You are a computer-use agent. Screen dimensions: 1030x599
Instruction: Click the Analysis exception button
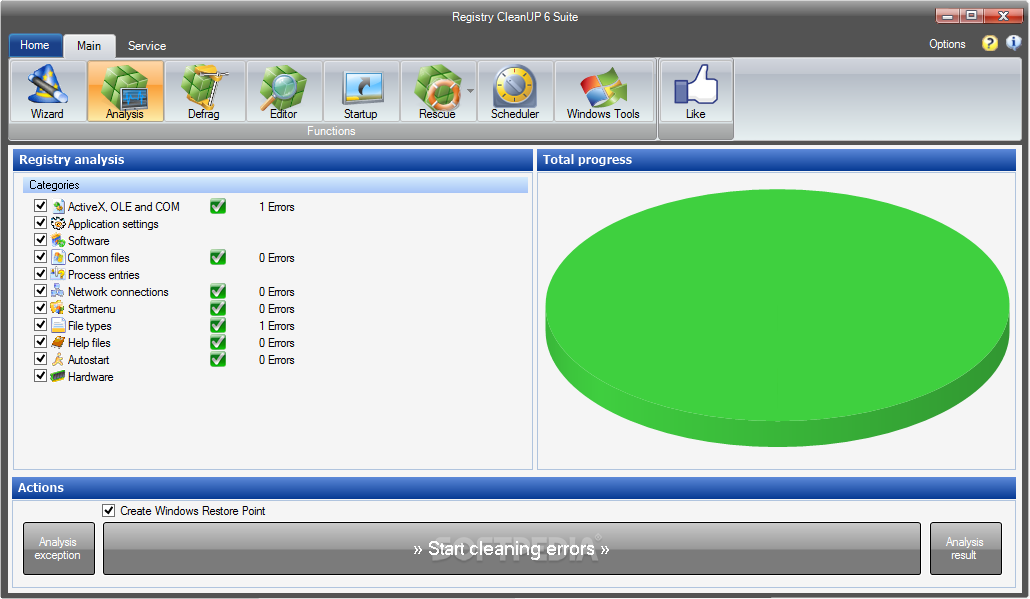click(59, 548)
